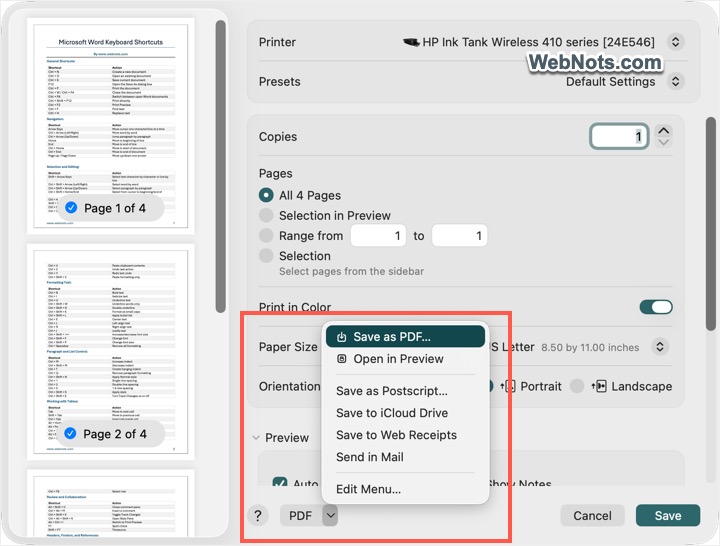Click the Default Settings preset text

[x=610, y=82]
